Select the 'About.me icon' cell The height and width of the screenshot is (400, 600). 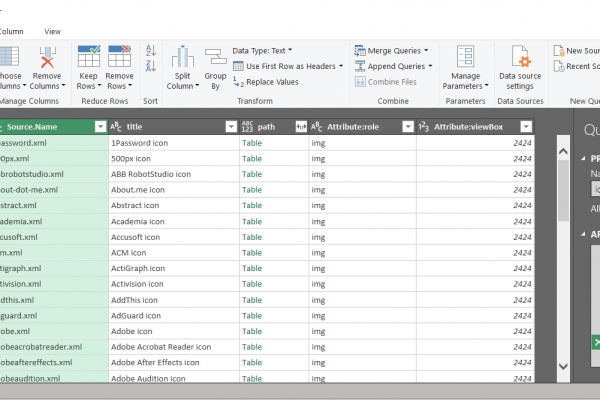(174, 190)
